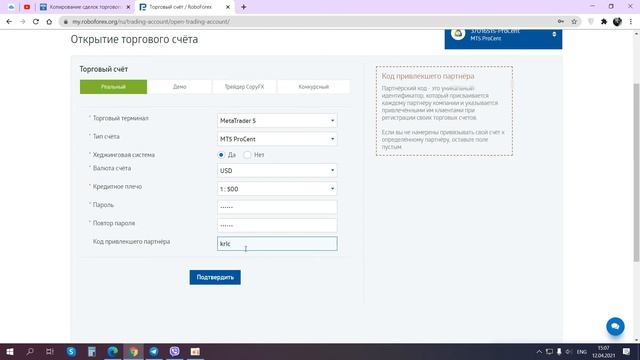This screenshot has height=360, width=640.
Task: Open the Windows Start menu
Action: click(10, 351)
